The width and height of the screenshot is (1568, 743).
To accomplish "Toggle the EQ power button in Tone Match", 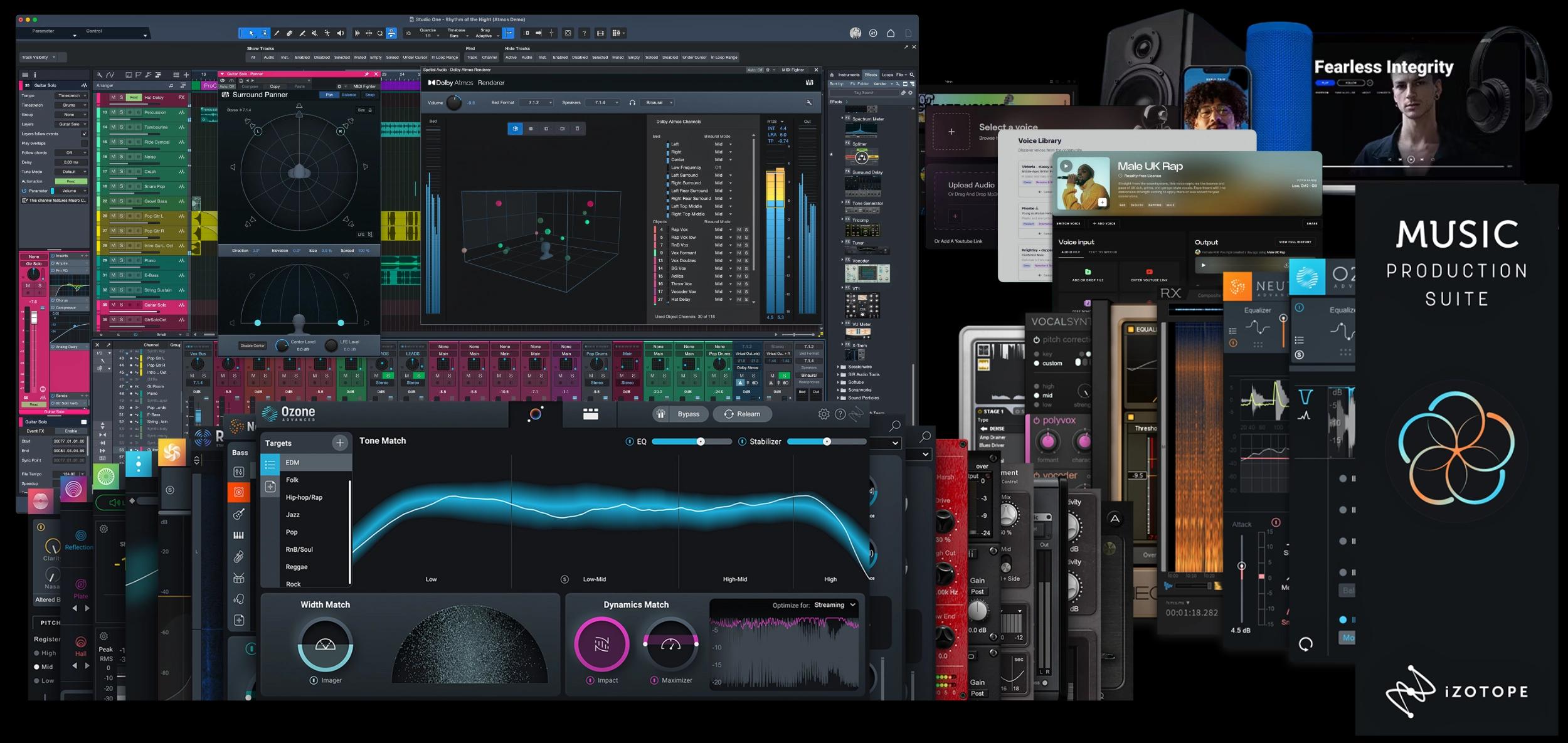I will pos(630,441).
